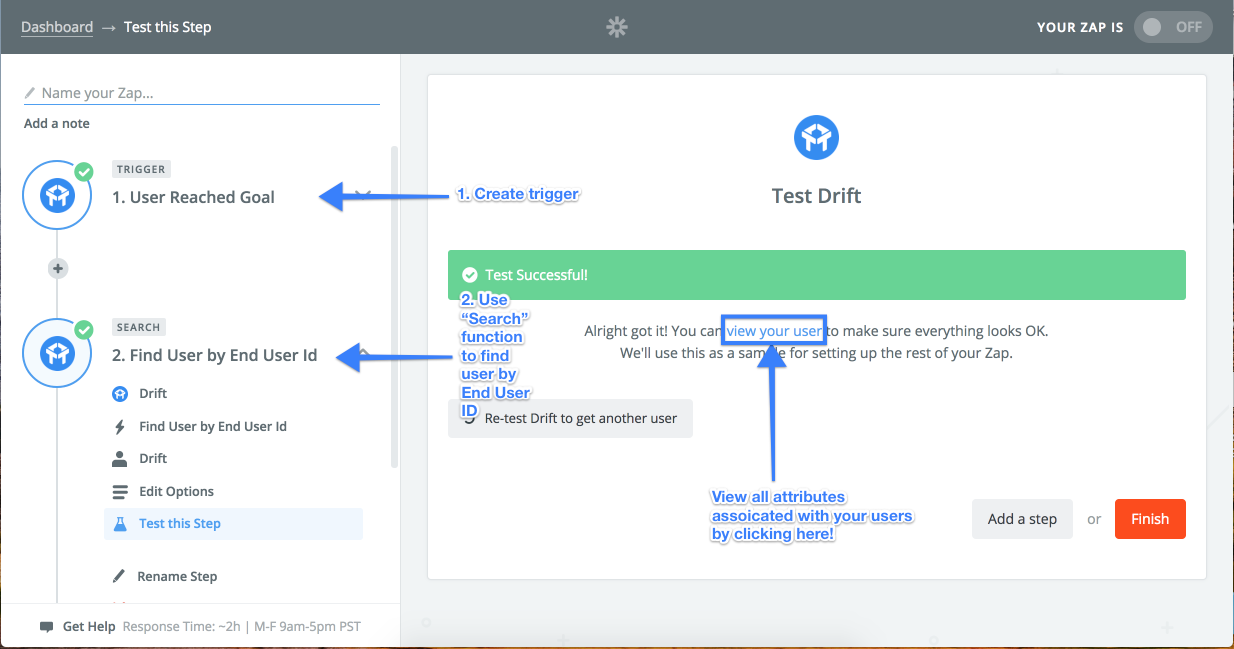Image resolution: width=1234 pixels, height=649 pixels.
Task: Click the large Drift logo above Test Drift
Action: click(x=816, y=137)
